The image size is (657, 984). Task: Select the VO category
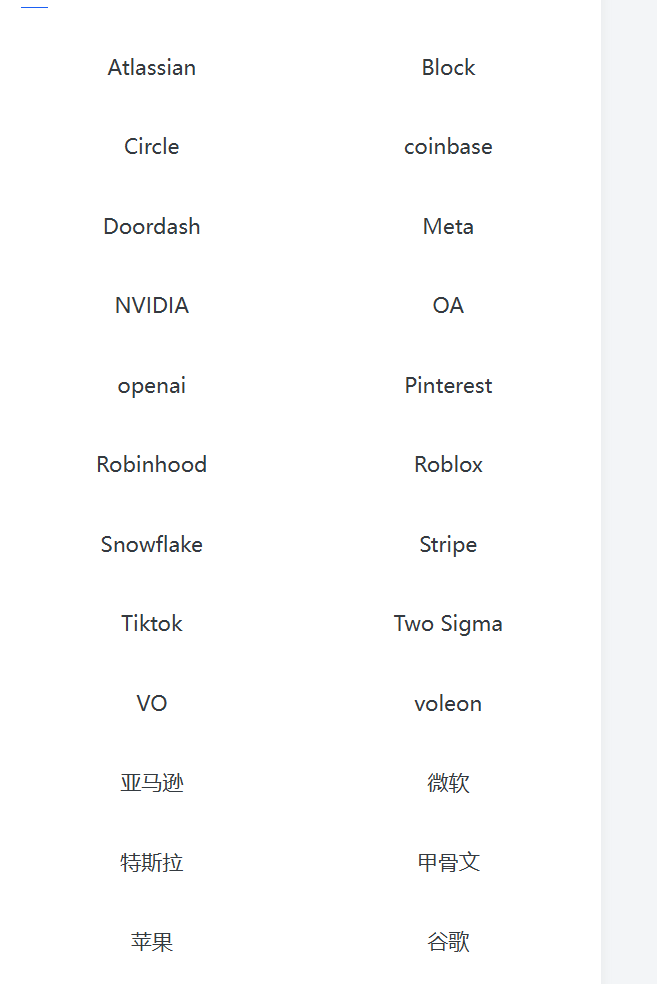point(152,704)
